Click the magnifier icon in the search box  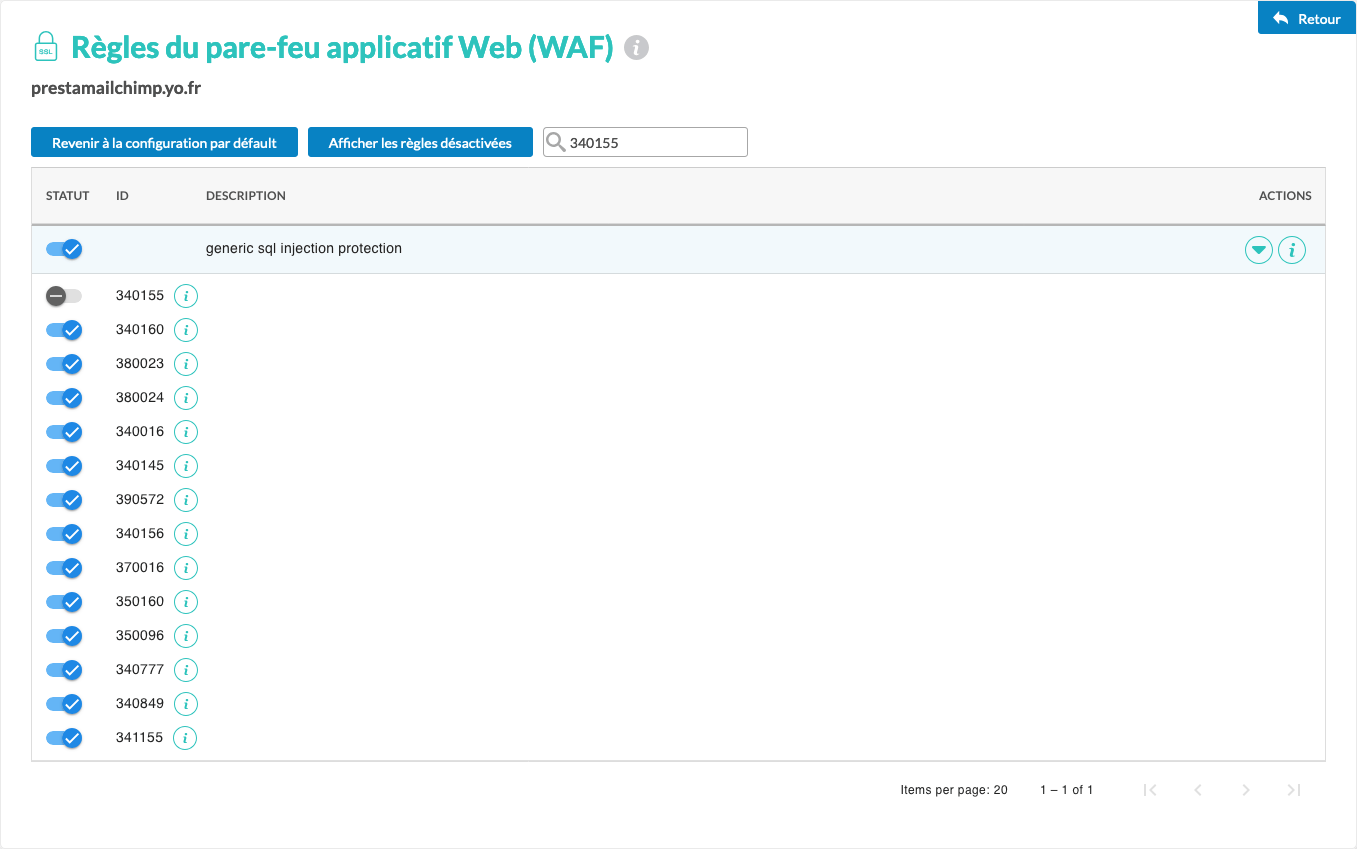pos(556,142)
